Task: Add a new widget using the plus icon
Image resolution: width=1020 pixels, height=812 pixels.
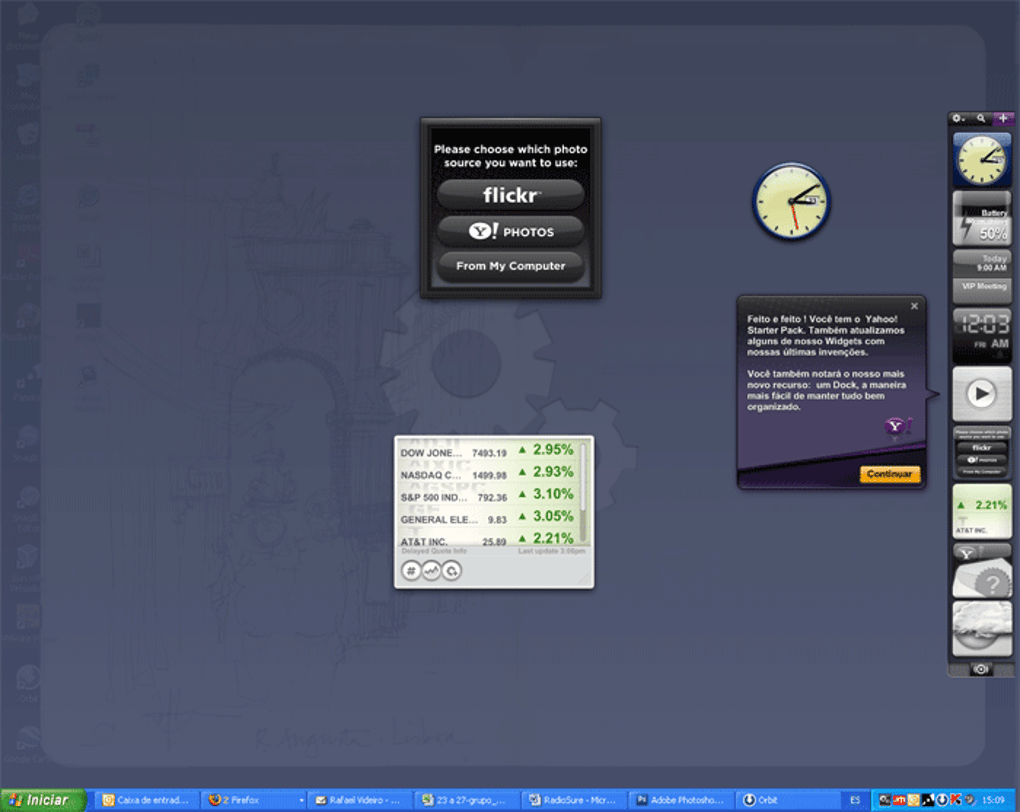Action: click(x=1004, y=118)
